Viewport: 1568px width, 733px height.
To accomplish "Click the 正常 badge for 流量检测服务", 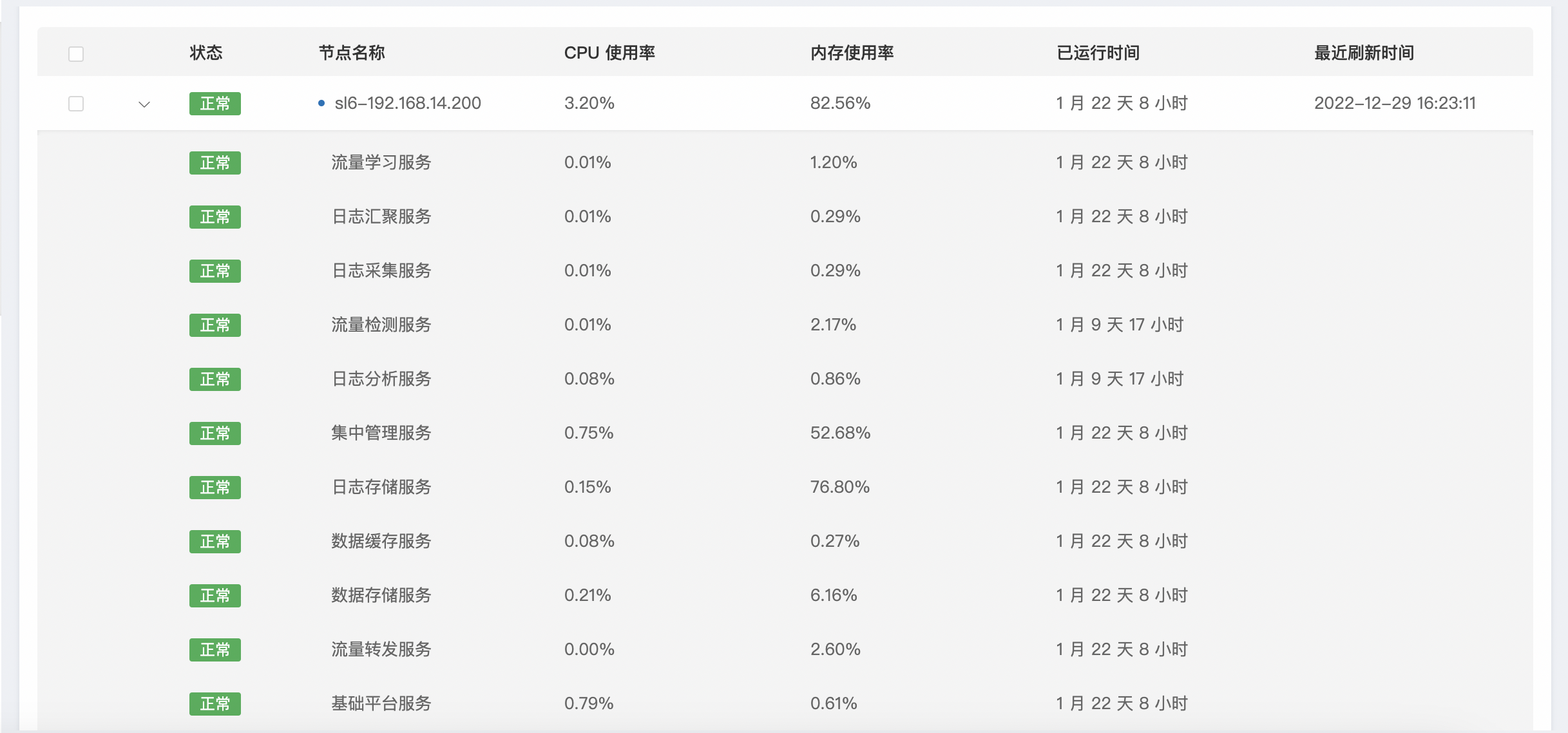I will [x=215, y=325].
